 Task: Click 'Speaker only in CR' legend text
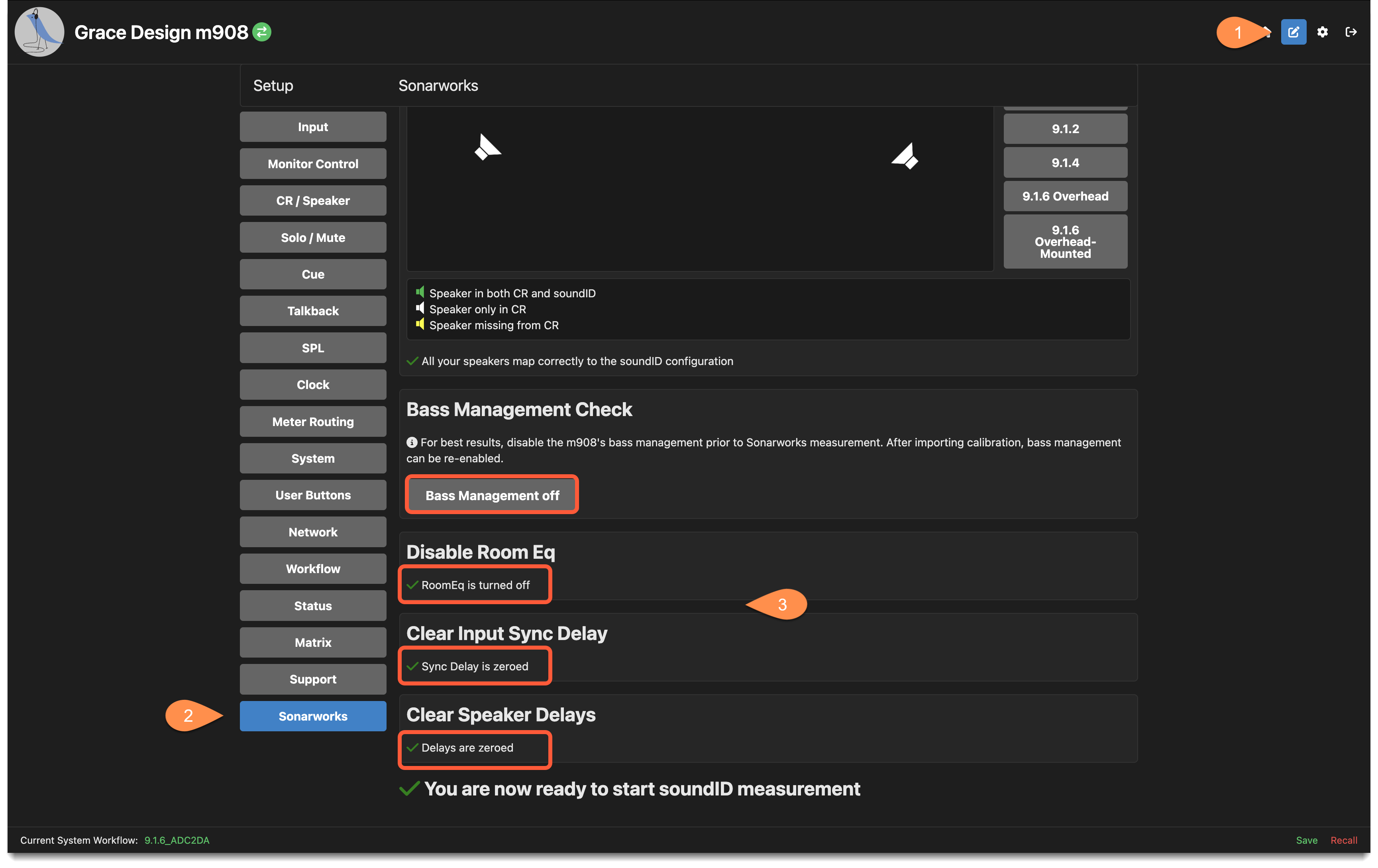pos(477,309)
